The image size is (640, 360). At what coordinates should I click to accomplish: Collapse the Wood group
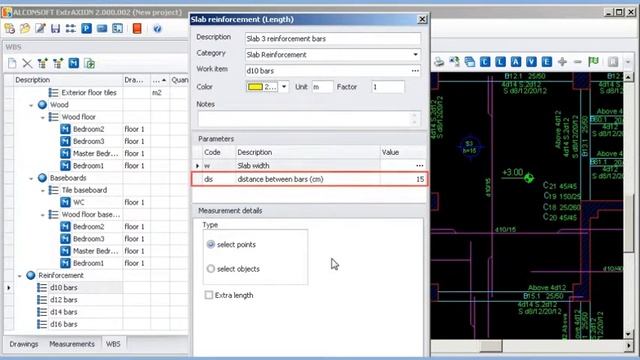(x=31, y=105)
